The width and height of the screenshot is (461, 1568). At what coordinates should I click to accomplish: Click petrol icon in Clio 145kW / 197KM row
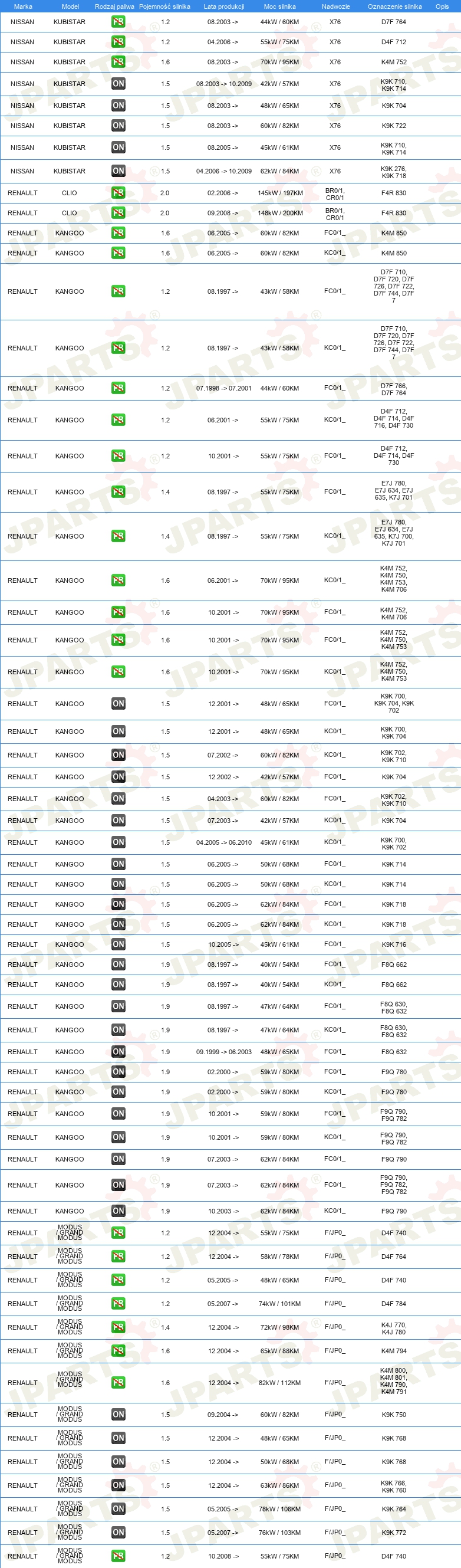[x=118, y=193]
